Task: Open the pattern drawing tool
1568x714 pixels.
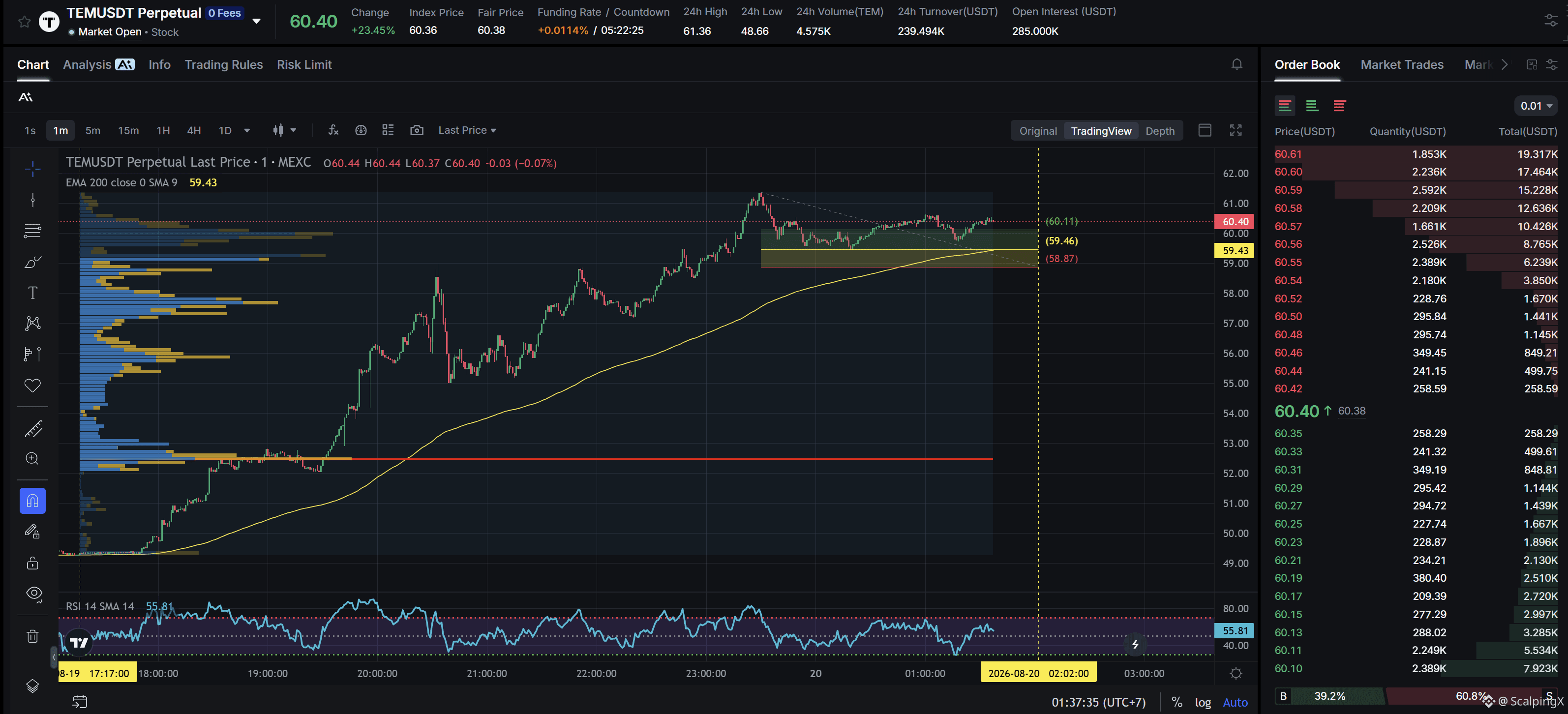Action: [33, 323]
